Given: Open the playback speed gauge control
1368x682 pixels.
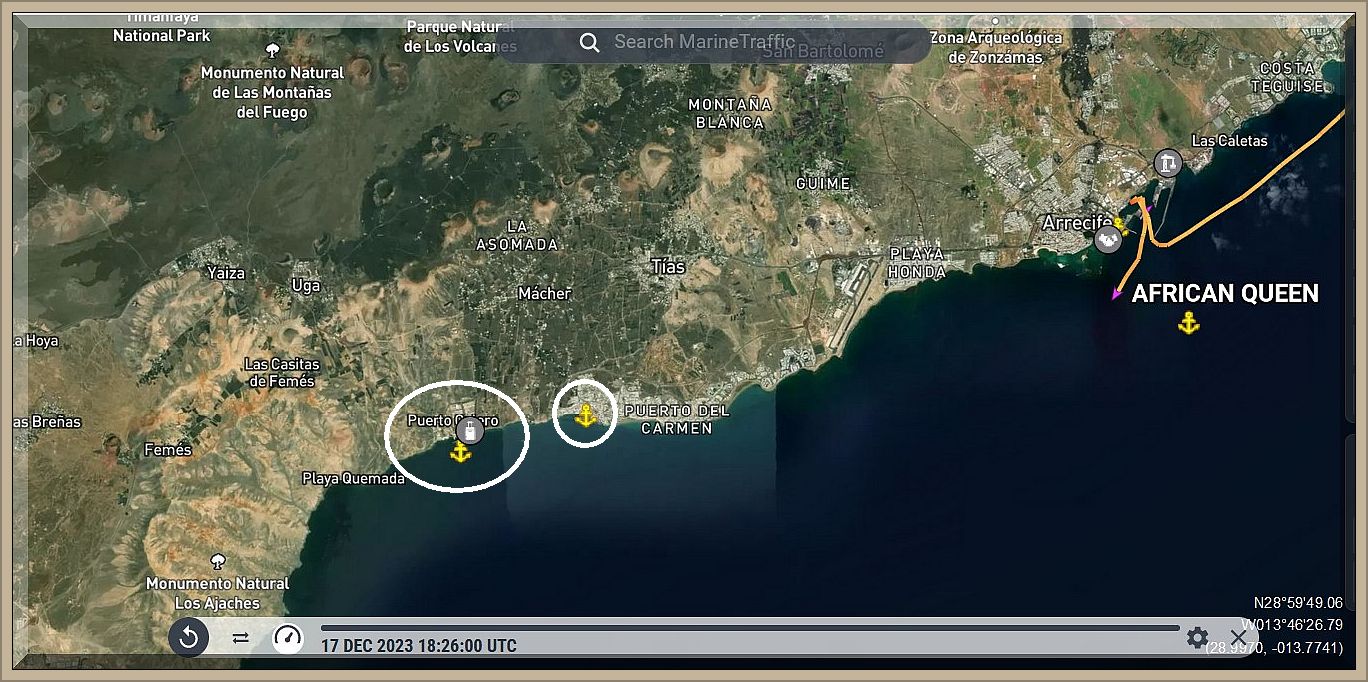Looking at the screenshot, I should click(x=288, y=637).
